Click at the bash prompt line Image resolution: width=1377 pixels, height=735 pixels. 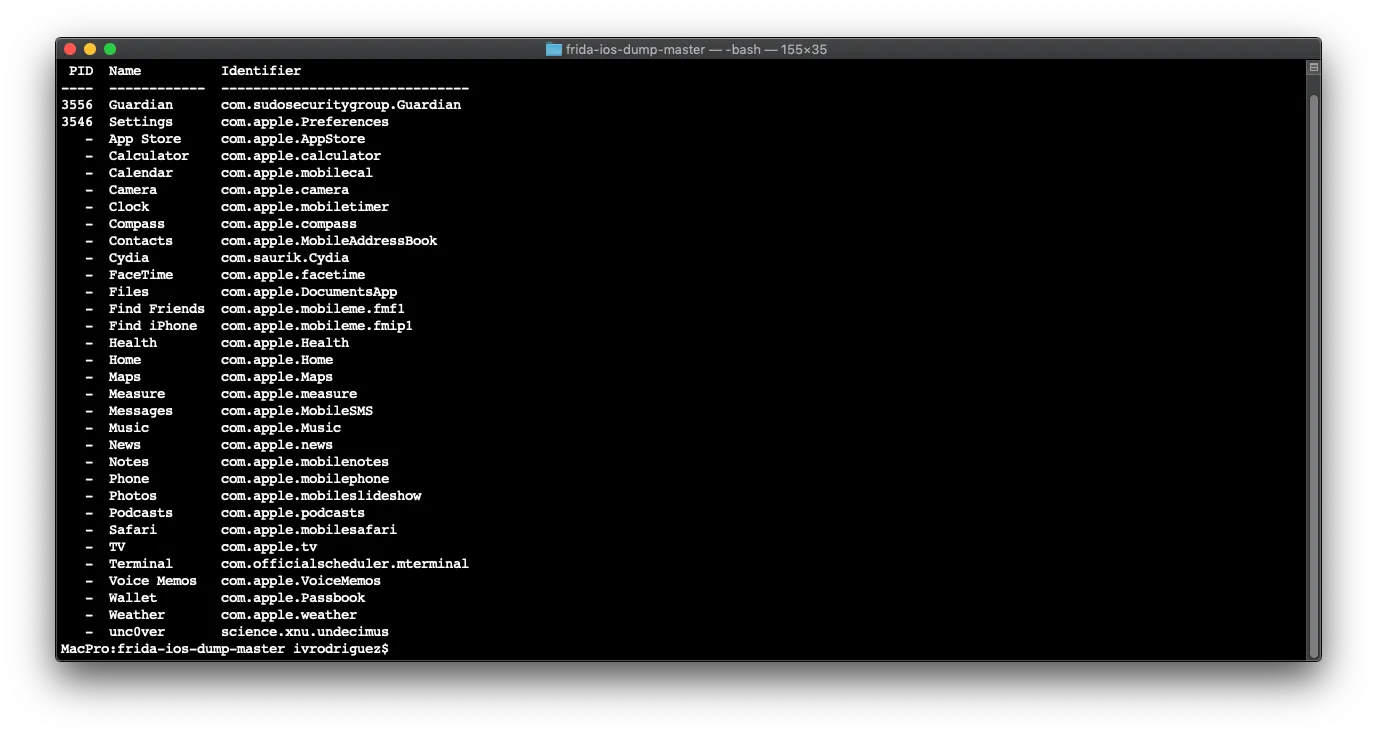pos(225,649)
